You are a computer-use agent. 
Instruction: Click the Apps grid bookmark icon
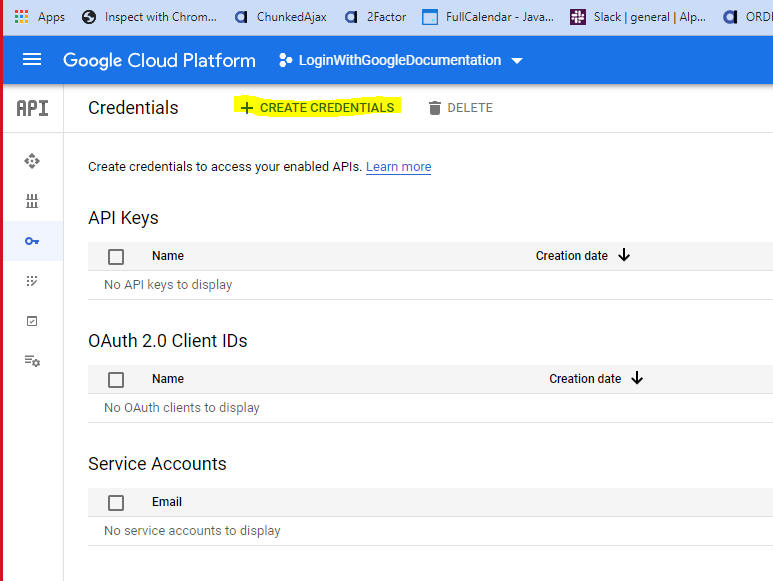[21, 17]
